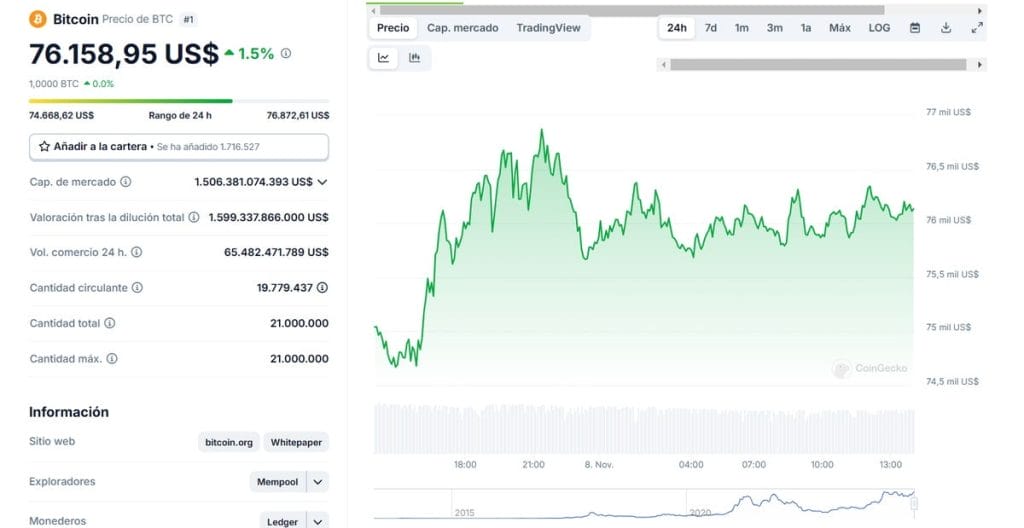Select 7d time range
The height and width of the screenshot is (528, 1024).
click(711, 28)
